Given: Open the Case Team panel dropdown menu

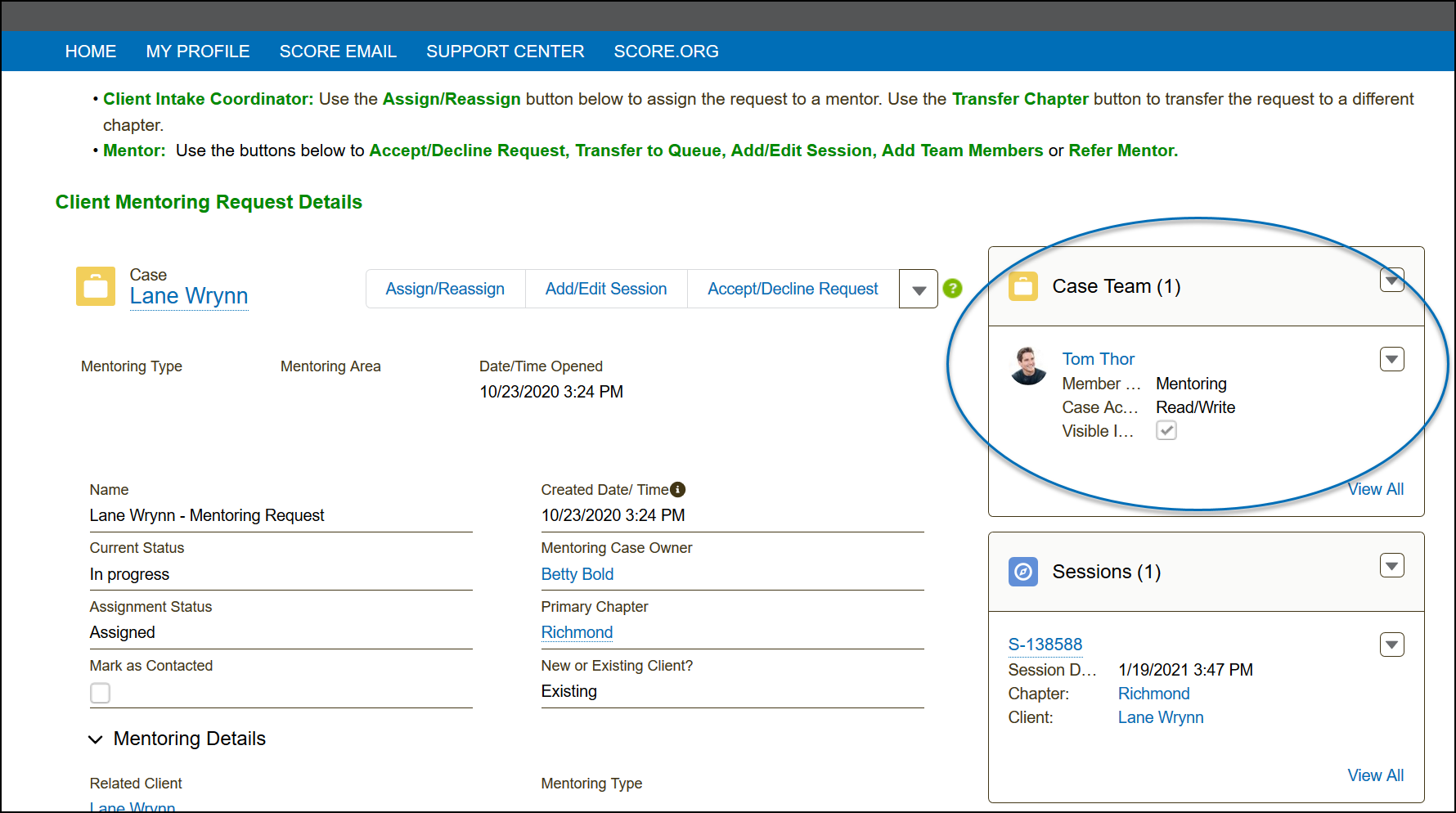Looking at the screenshot, I should [1392, 280].
